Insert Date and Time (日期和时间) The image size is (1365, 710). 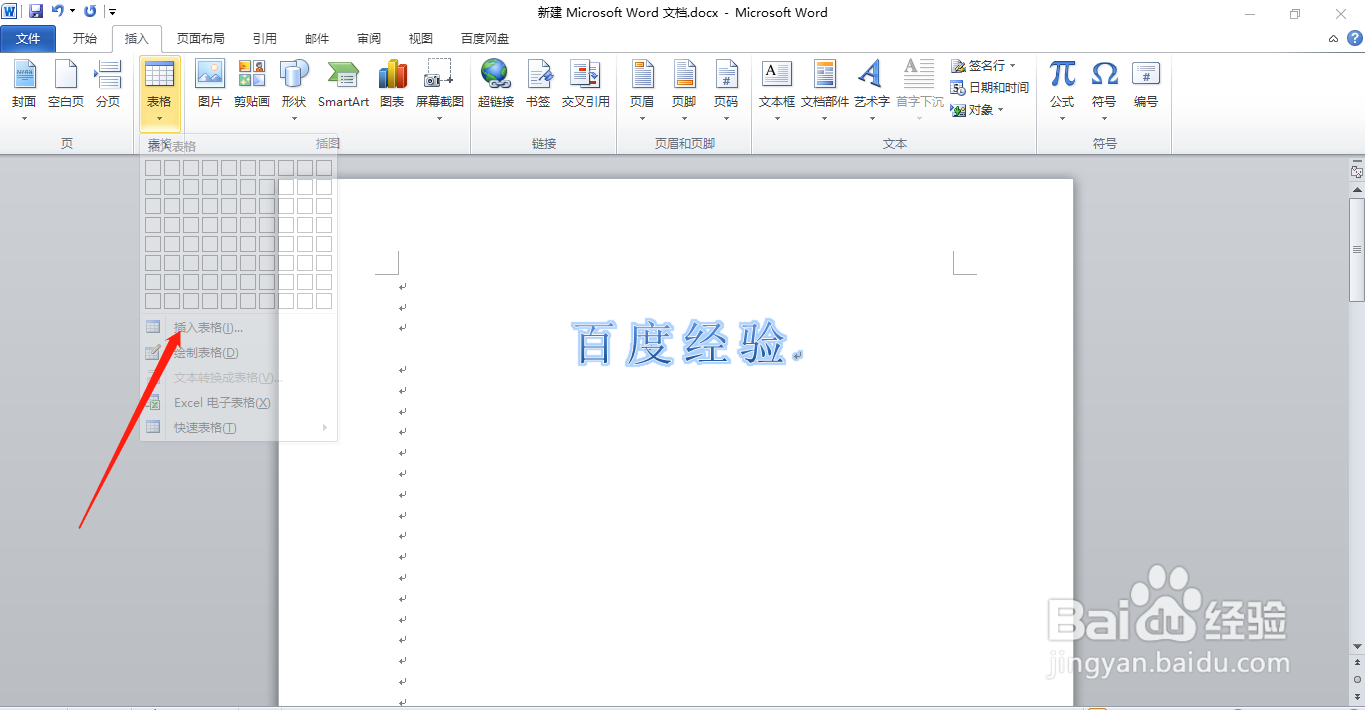[x=990, y=88]
